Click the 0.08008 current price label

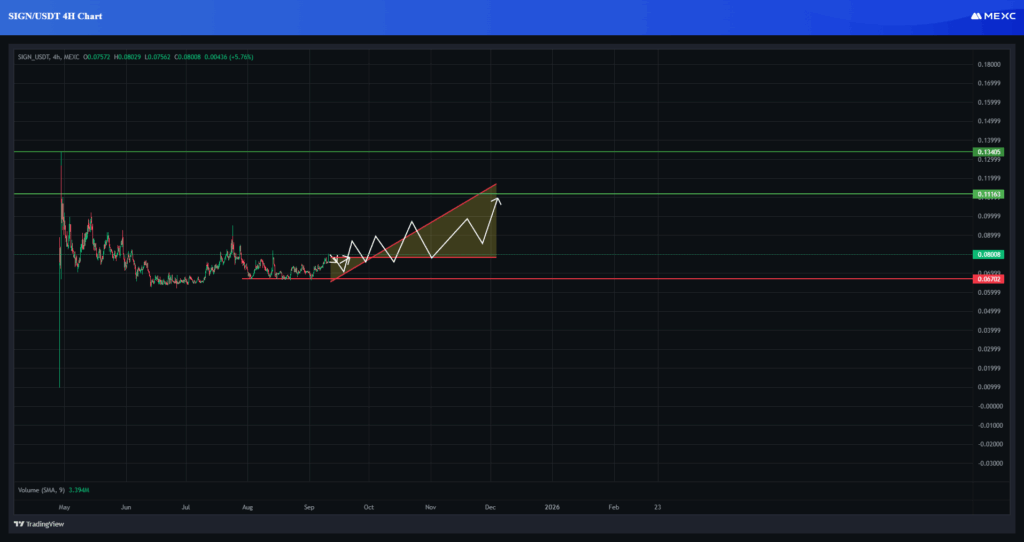click(989, 255)
